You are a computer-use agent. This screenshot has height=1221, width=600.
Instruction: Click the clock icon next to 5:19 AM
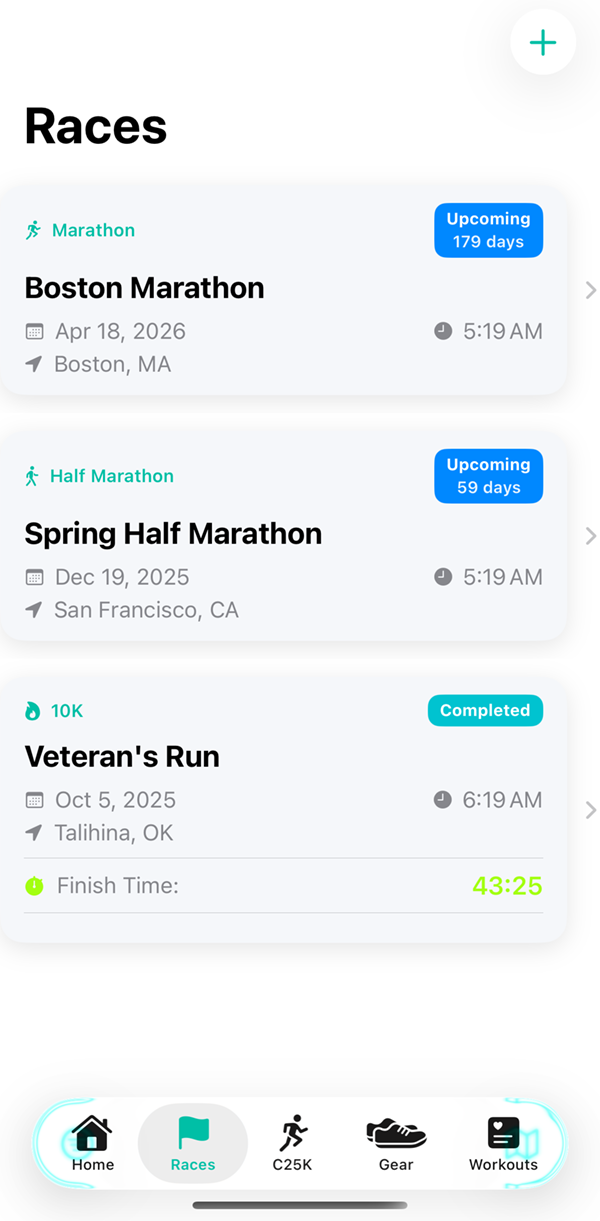[x=443, y=330]
